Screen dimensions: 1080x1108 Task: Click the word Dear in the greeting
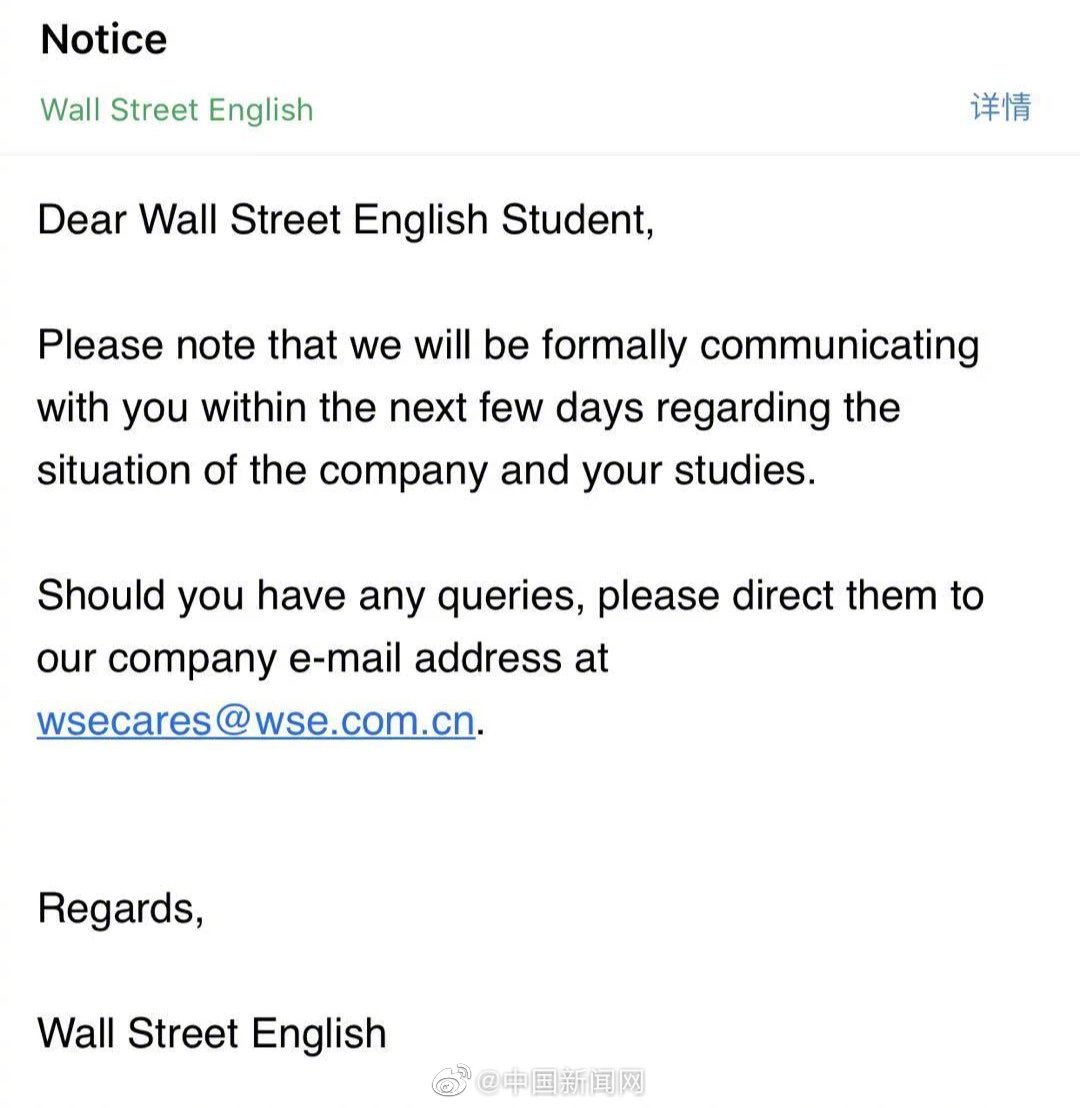coord(82,220)
